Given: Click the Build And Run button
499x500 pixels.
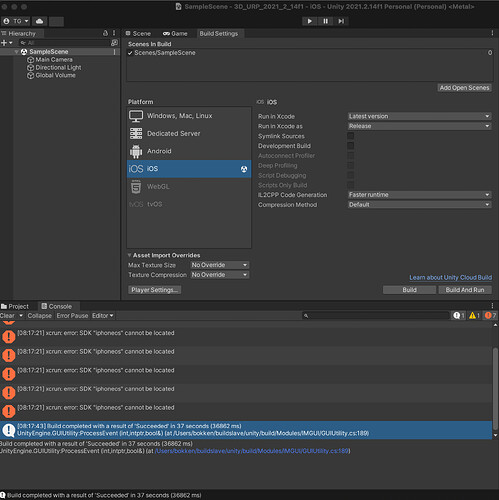Looking at the screenshot, I should [465, 290].
